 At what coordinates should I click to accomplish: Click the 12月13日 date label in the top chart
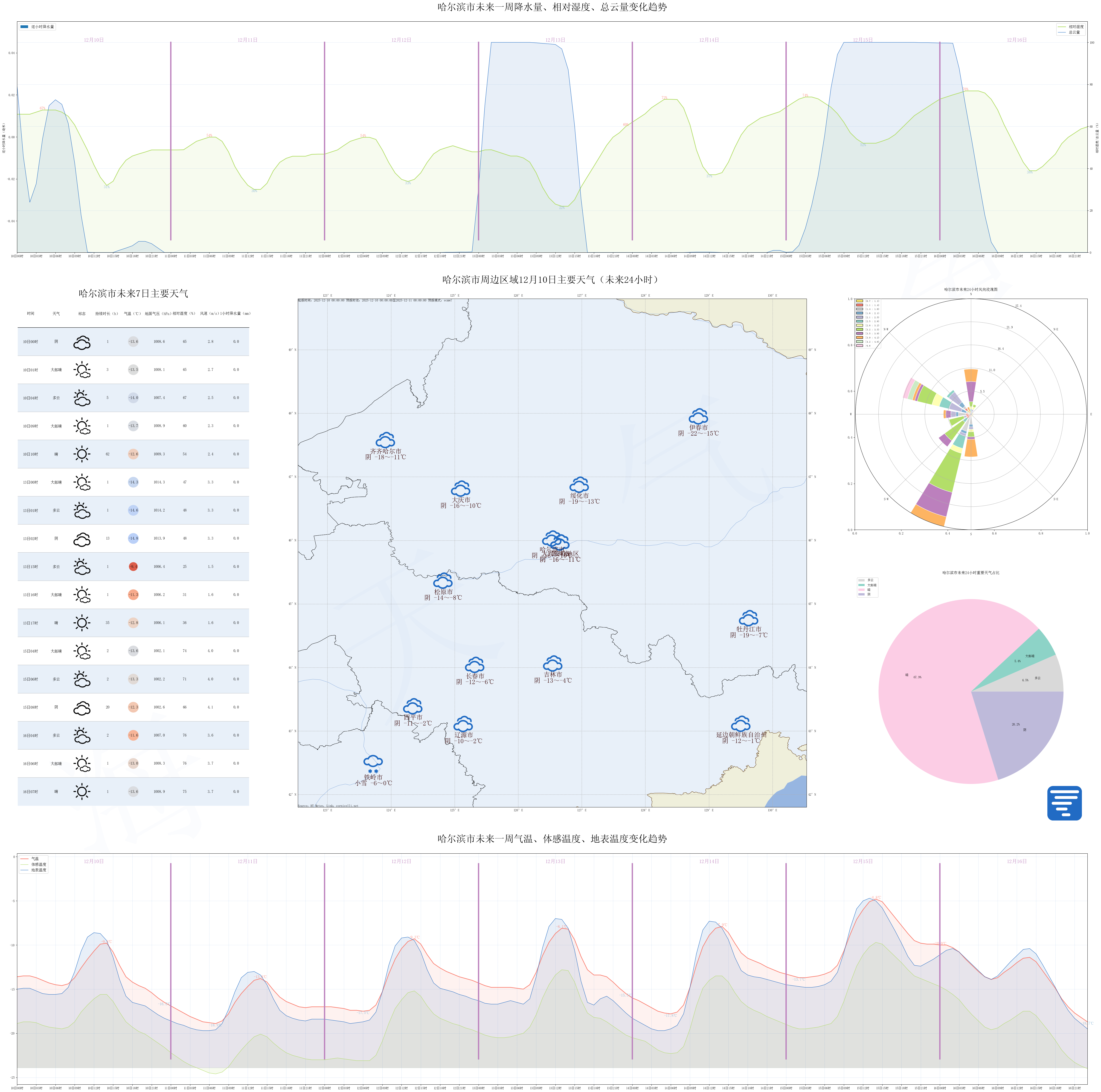pyautogui.click(x=555, y=40)
